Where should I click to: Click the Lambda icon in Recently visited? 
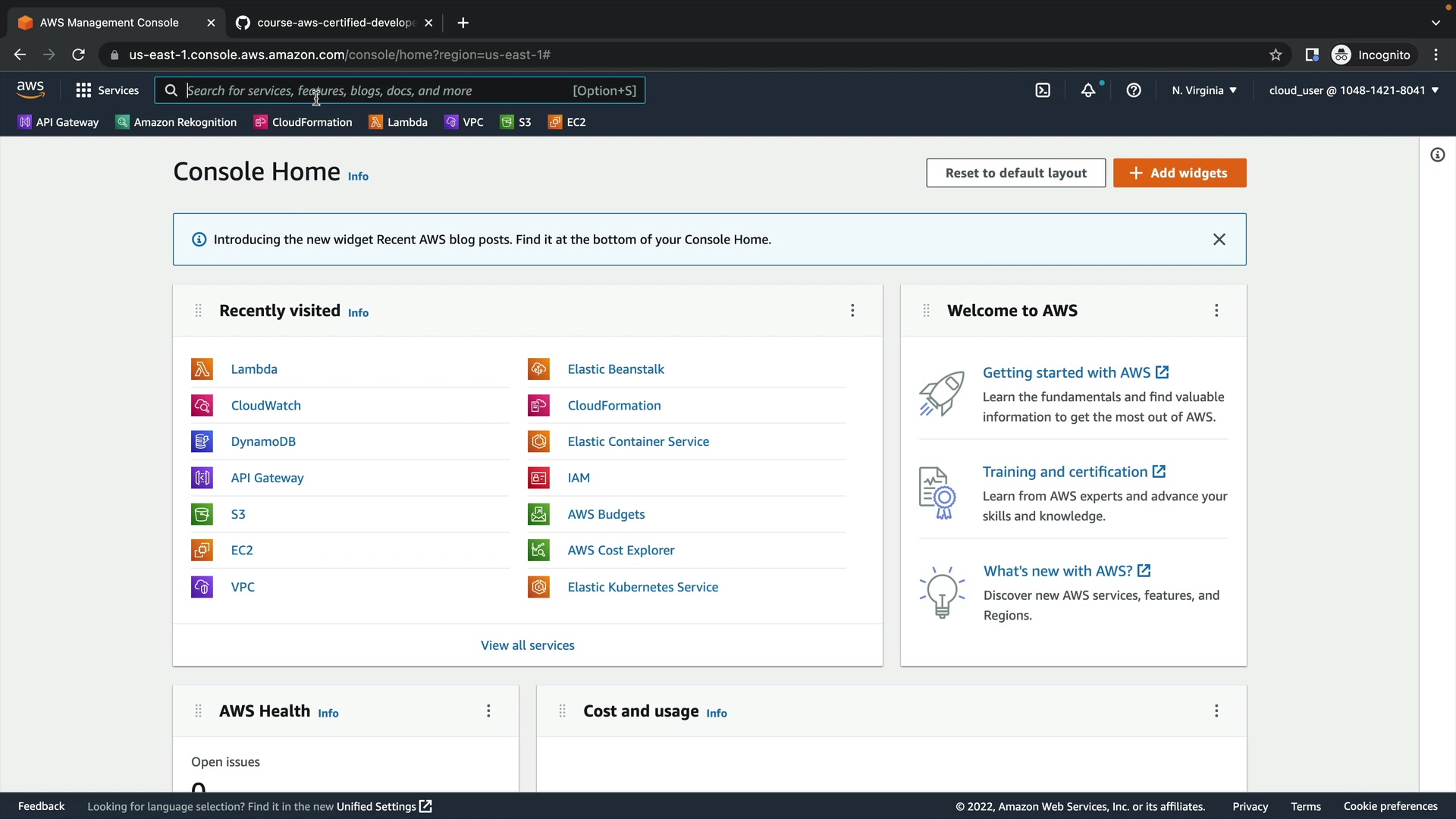click(202, 369)
